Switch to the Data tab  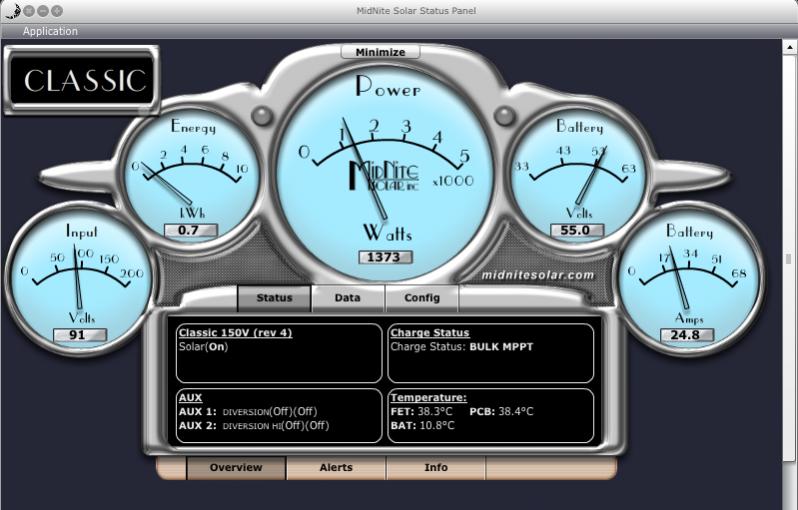(348, 298)
